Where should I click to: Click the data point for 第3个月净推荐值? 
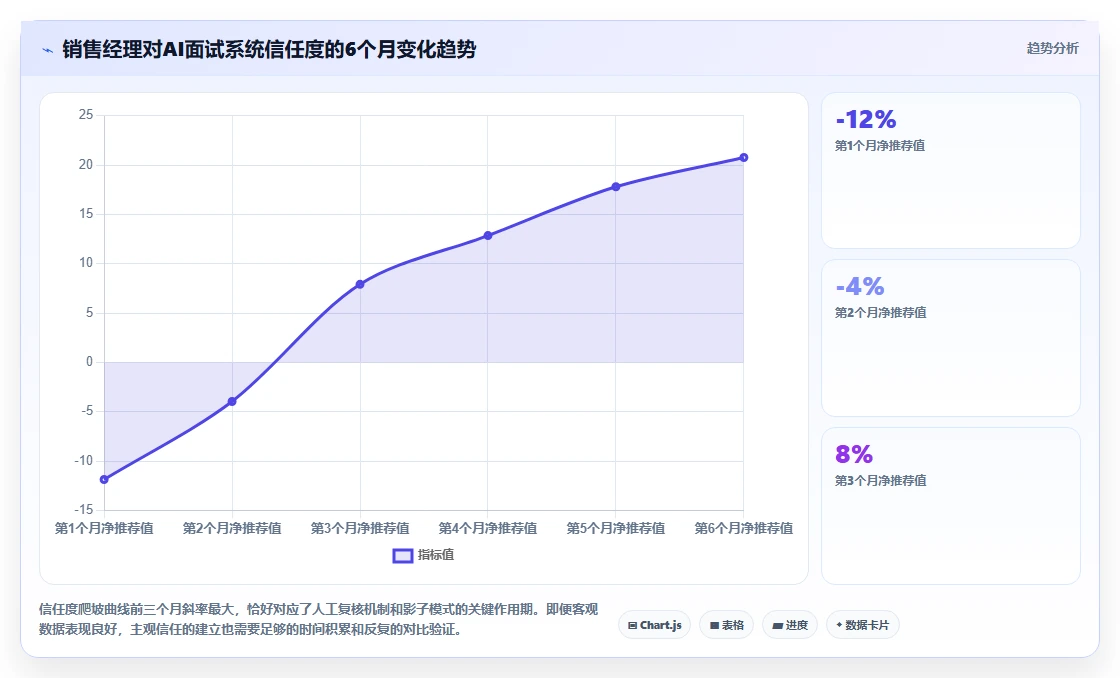pyautogui.click(x=360, y=284)
